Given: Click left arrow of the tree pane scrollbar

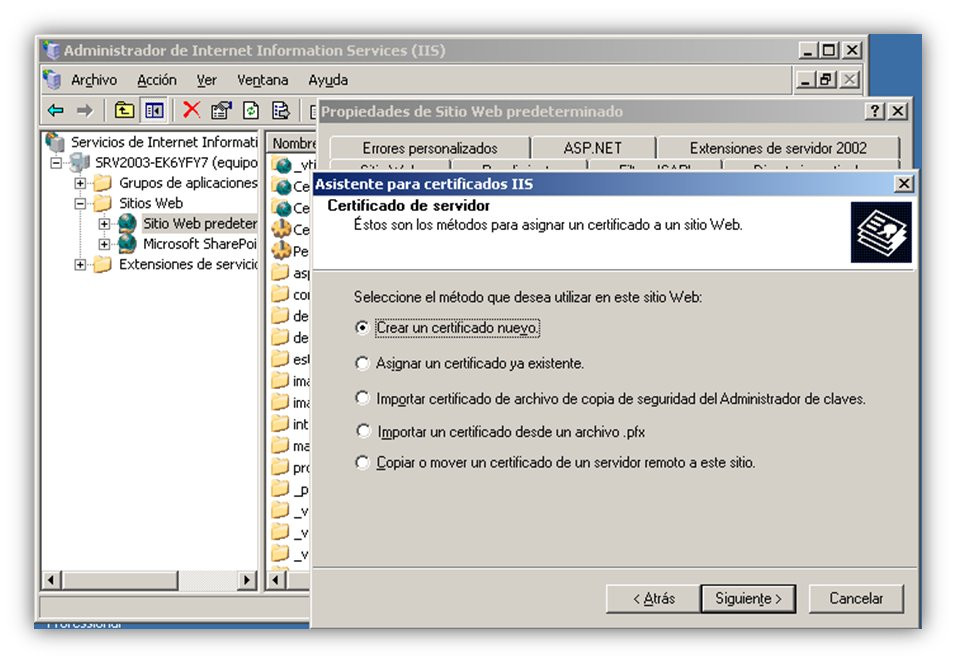Looking at the screenshot, I should [51, 579].
